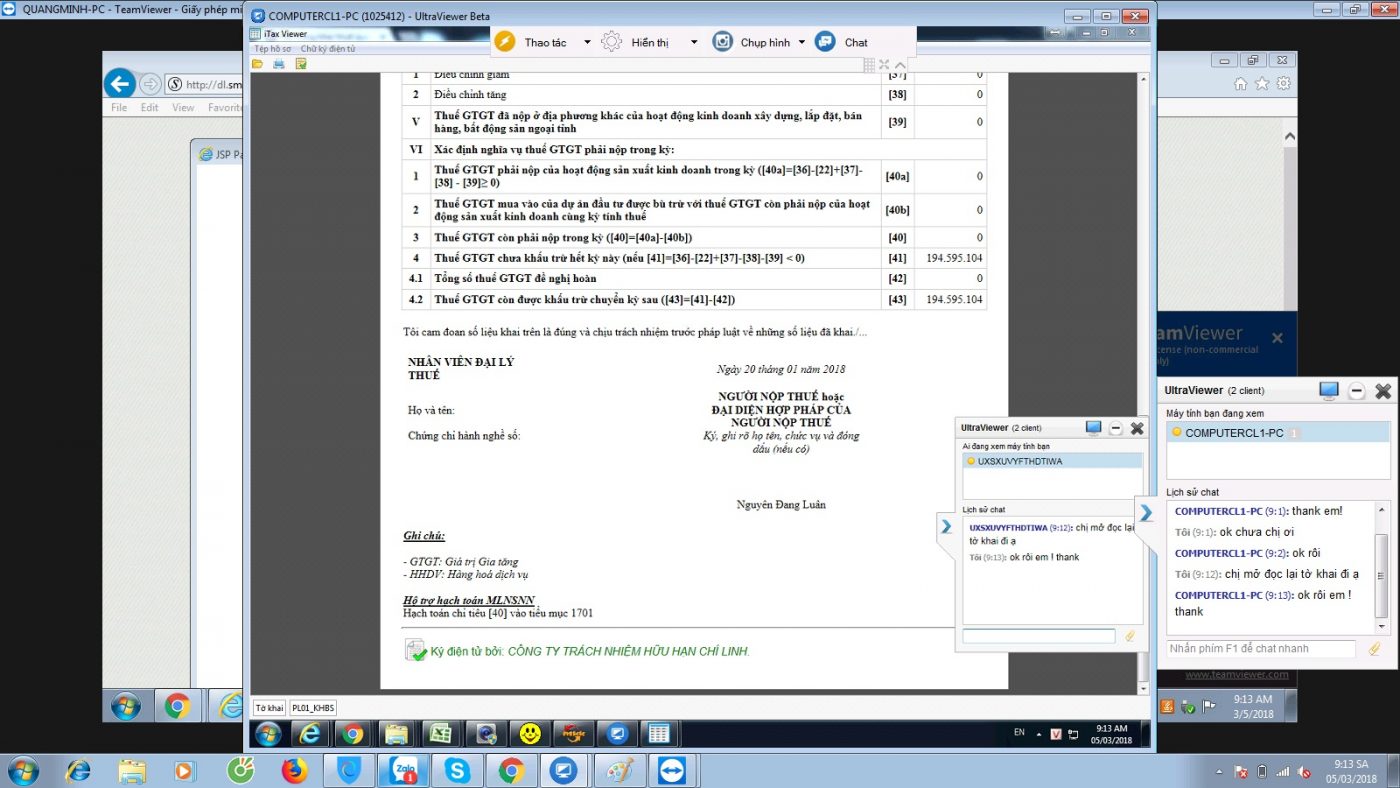This screenshot has height=788, width=1400.
Task: Click the printer icon in iTax Viewer
Action: point(279,64)
